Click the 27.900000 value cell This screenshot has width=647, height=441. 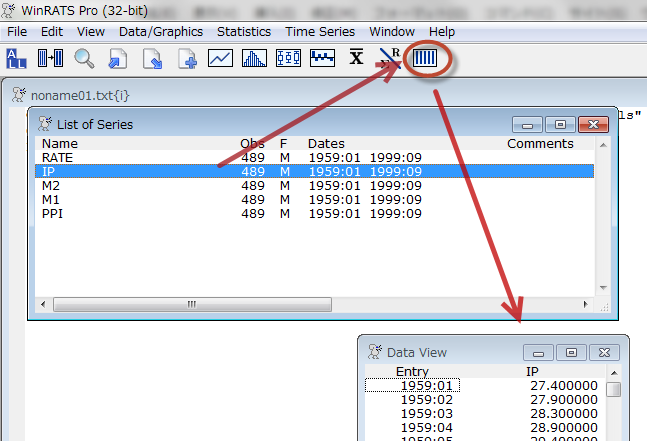pyautogui.click(x=564, y=399)
